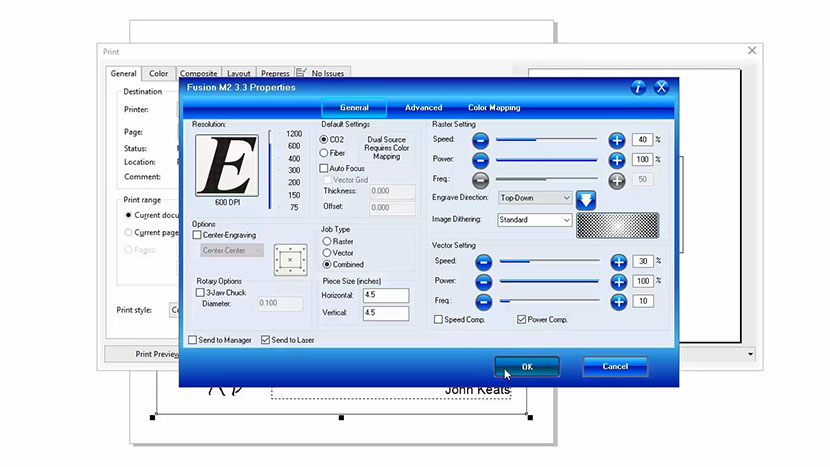830x467 pixels.
Task: Click the Horizontal piece size field
Action: pos(386,295)
